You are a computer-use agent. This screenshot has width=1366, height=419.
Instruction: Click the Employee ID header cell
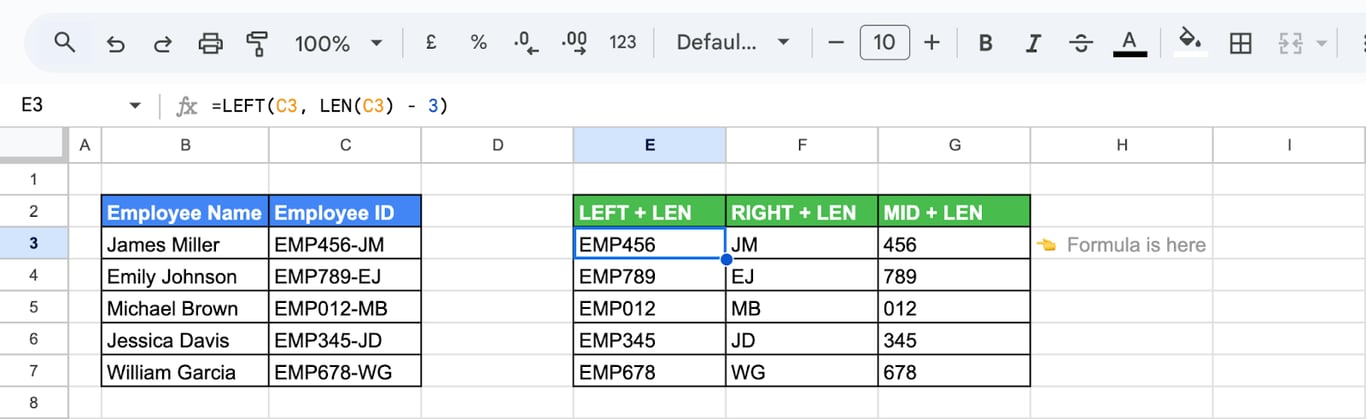click(345, 212)
